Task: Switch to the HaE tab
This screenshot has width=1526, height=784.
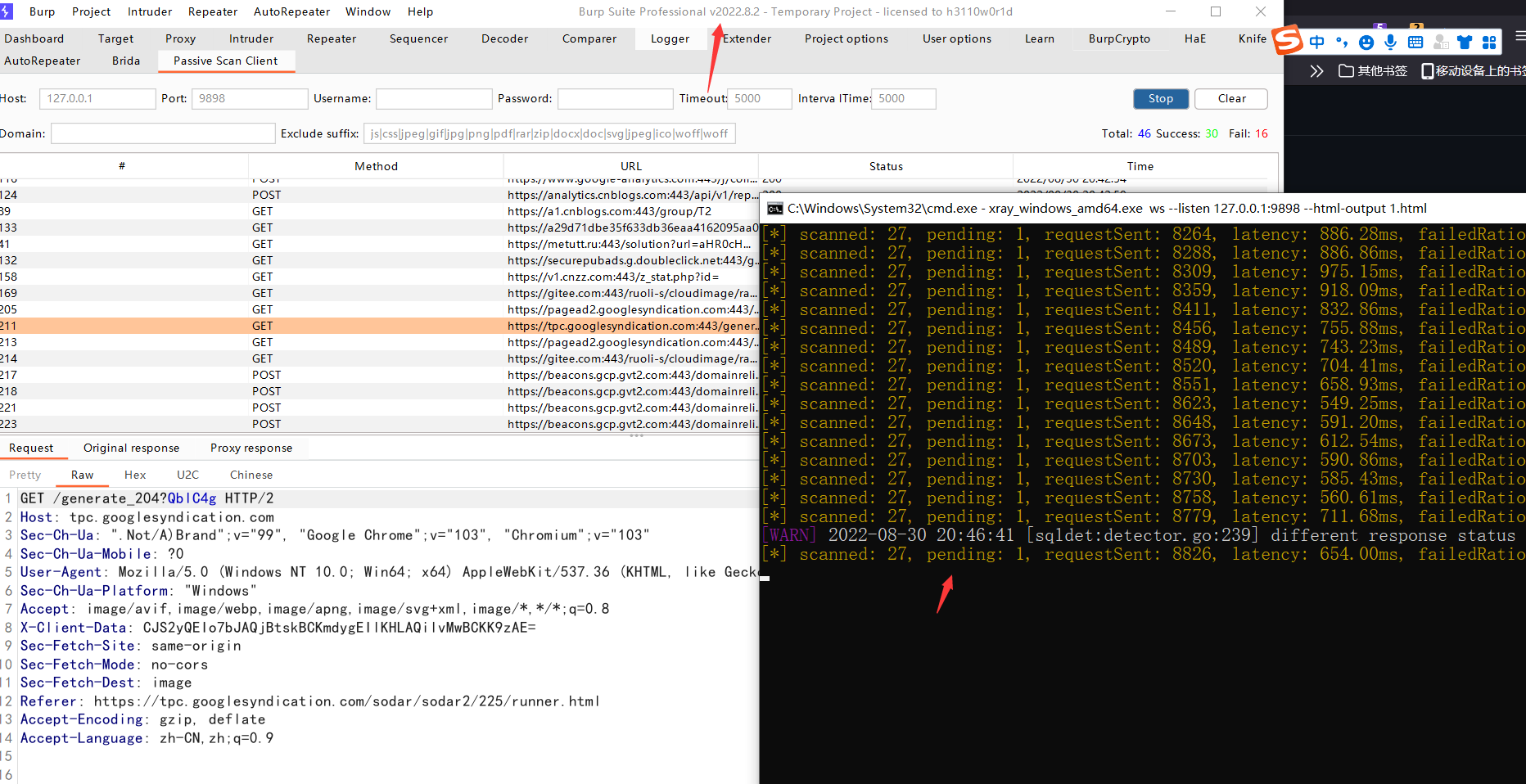Action: pyautogui.click(x=1195, y=38)
